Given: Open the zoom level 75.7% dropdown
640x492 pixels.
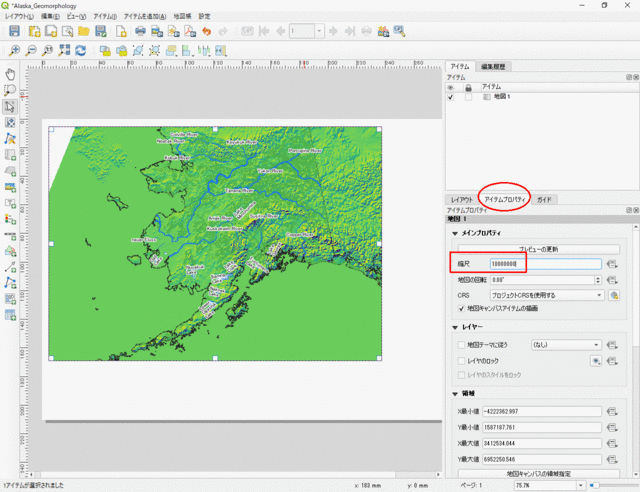Looking at the screenshot, I should tap(580, 485).
